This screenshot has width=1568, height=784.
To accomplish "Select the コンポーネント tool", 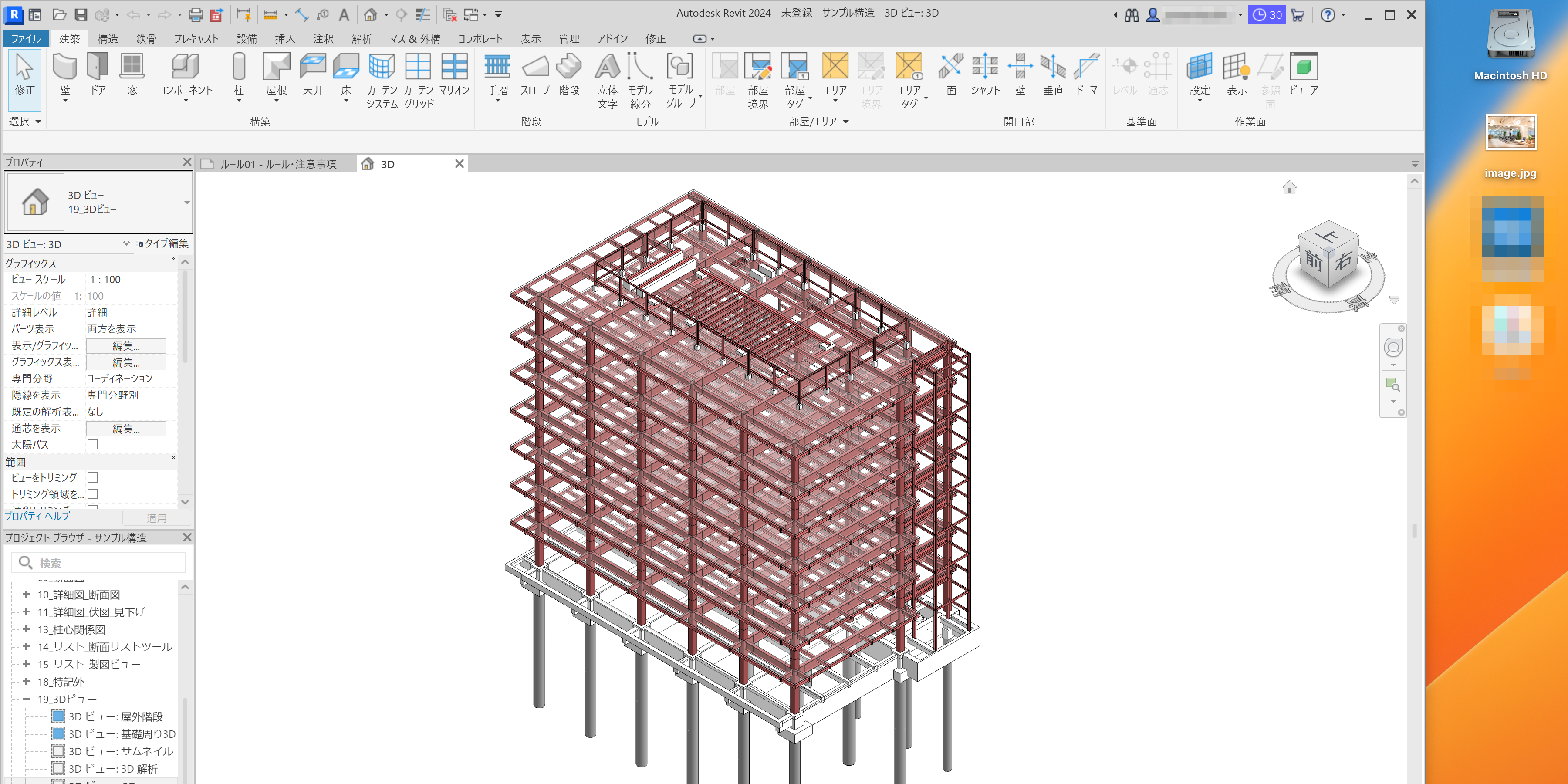I will [x=185, y=76].
